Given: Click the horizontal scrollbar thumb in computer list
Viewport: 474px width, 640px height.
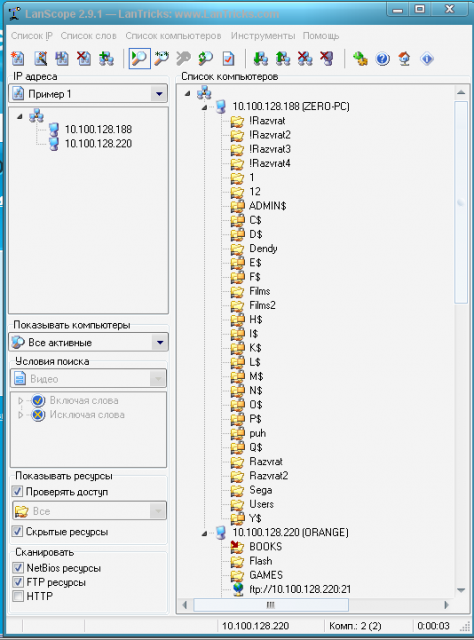Looking at the screenshot, I should point(271,605).
